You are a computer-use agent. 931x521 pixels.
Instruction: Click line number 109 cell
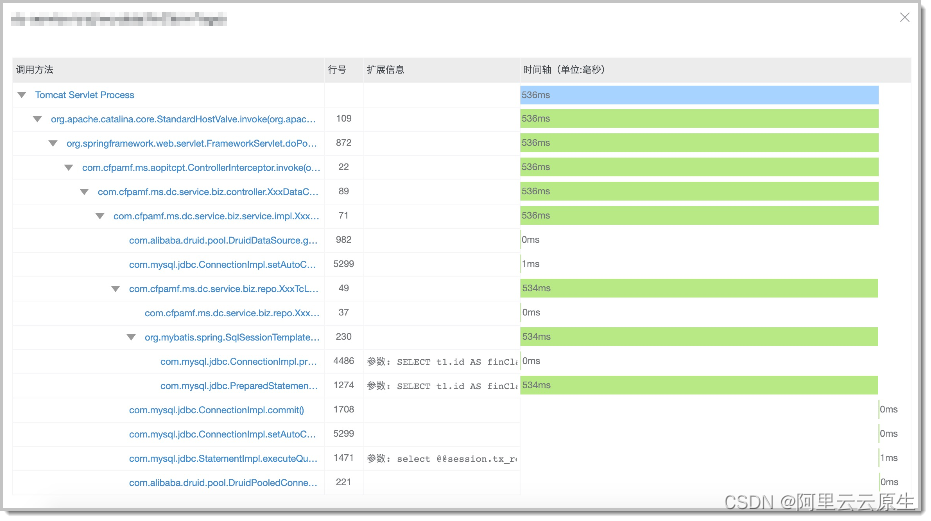[x=344, y=119]
